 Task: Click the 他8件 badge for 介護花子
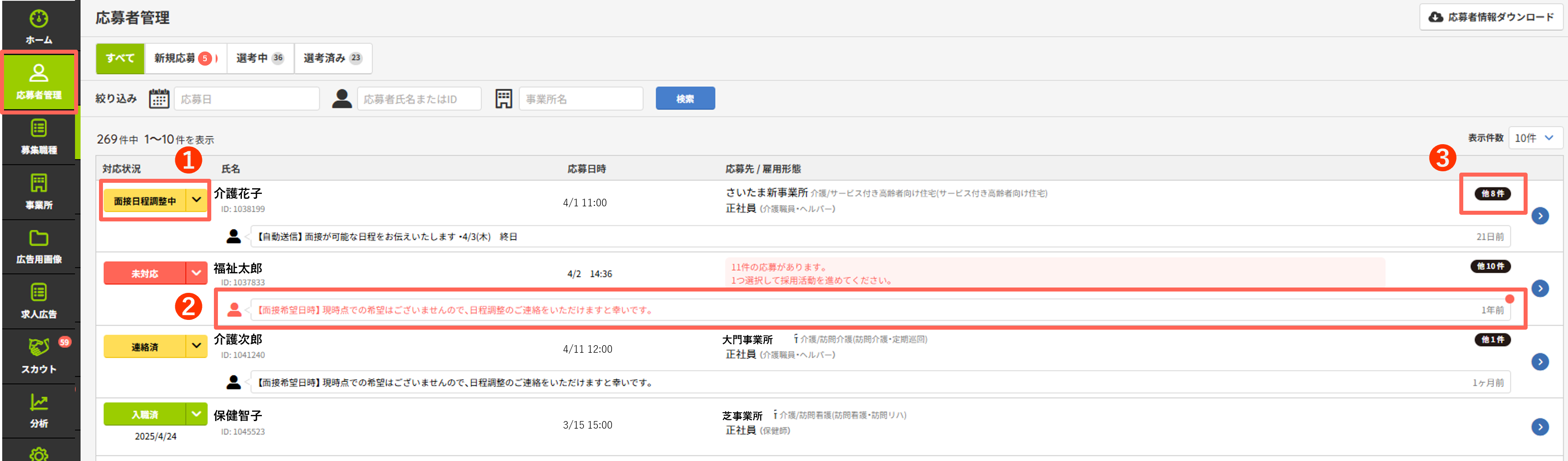click(x=1492, y=193)
